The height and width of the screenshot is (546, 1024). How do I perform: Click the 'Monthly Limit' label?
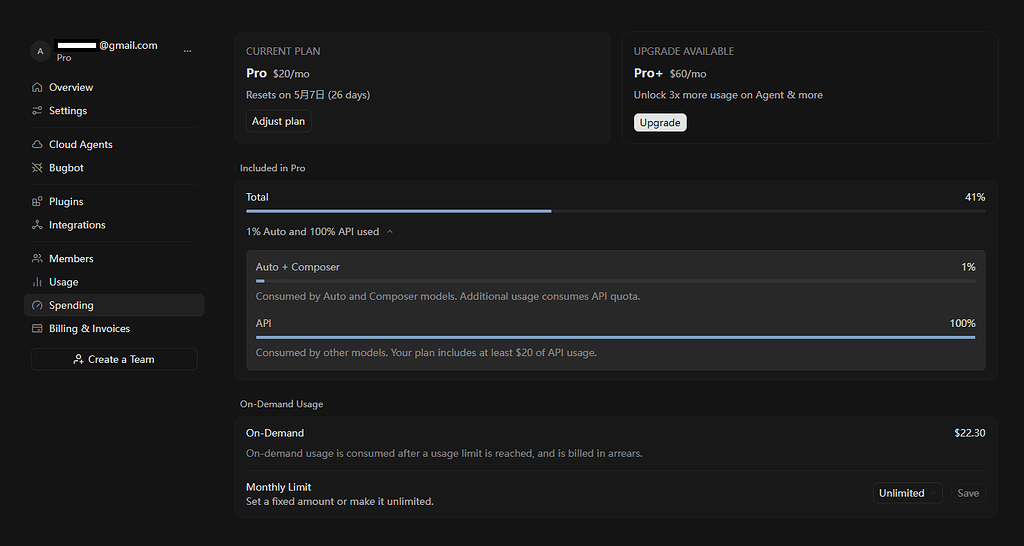click(x=279, y=487)
